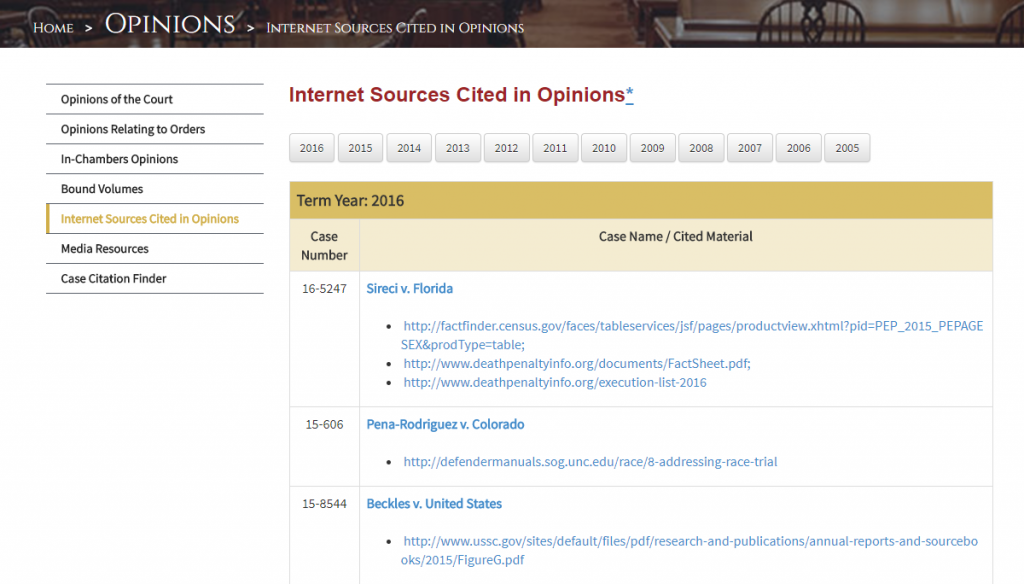
Task: Go to Home in breadcrumb
Action: [x=53, y=27]
